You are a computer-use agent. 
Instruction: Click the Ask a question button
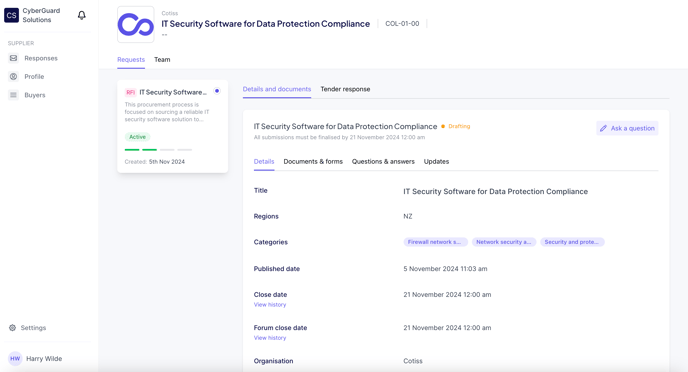click(627, 128)
